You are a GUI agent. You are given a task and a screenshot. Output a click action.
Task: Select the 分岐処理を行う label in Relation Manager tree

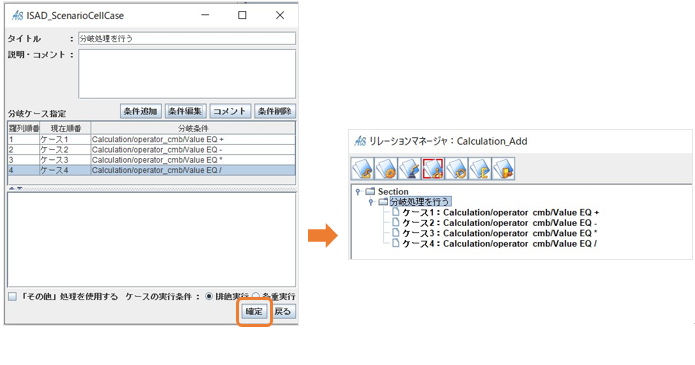click(420, 202)
